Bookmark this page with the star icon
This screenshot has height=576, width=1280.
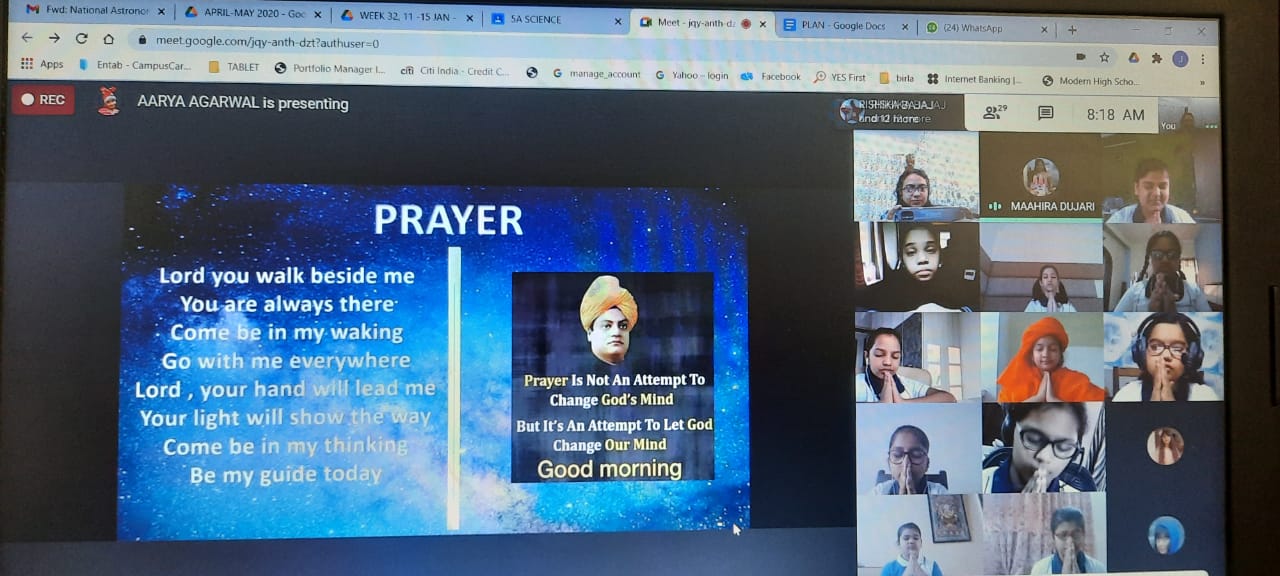[x=1104, y=58]
